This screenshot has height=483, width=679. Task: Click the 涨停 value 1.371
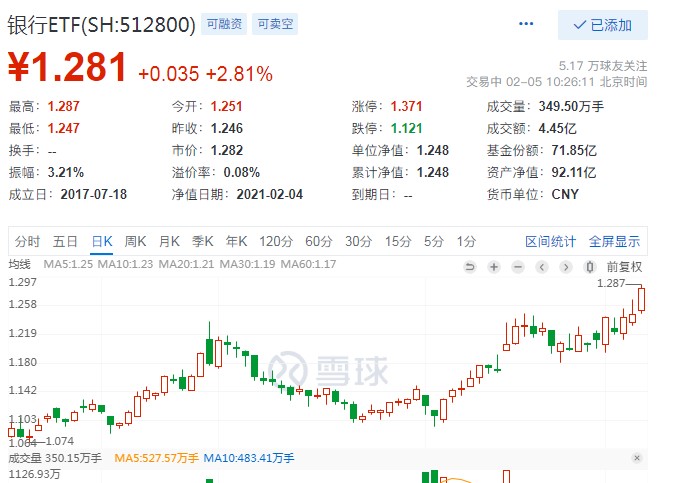coord(406,106)
